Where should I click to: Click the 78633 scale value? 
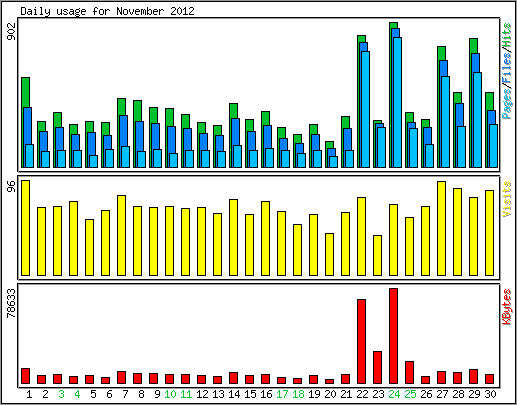click(x=11, y=303)
